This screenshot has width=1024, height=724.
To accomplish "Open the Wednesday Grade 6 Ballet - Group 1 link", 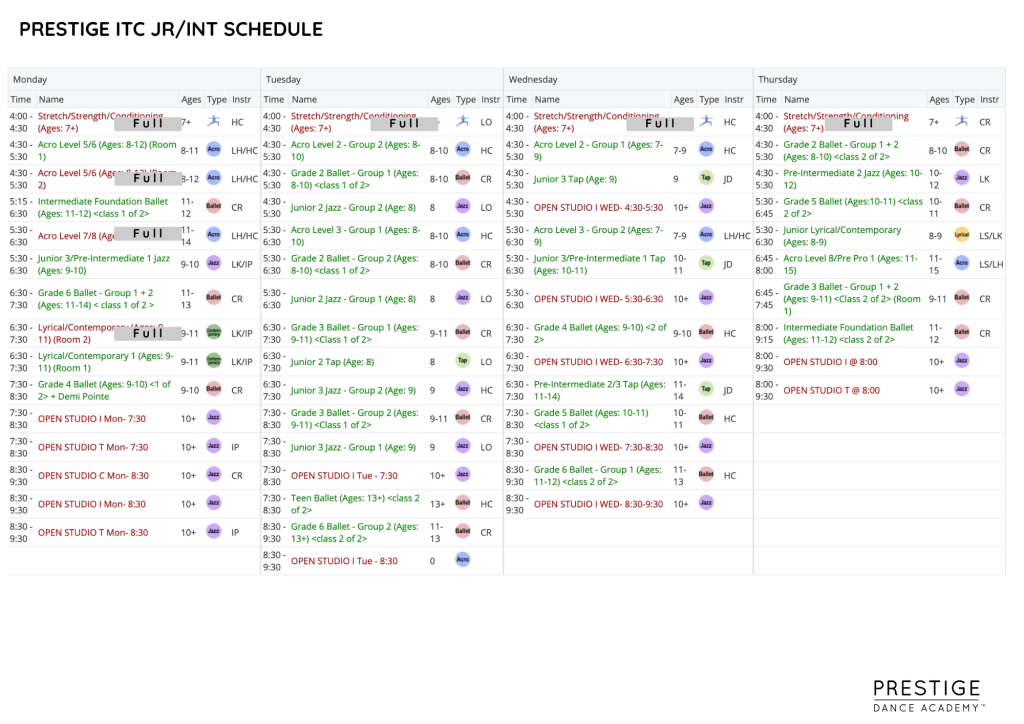I will [598, 475].
